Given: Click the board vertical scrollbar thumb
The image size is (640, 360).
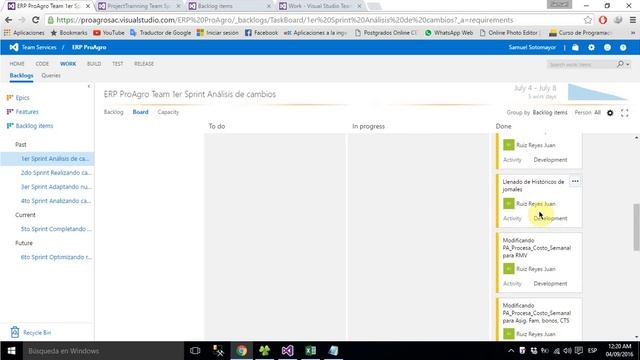Looking at the screenshot, I should pyautogui.click(x=636, y=227).
